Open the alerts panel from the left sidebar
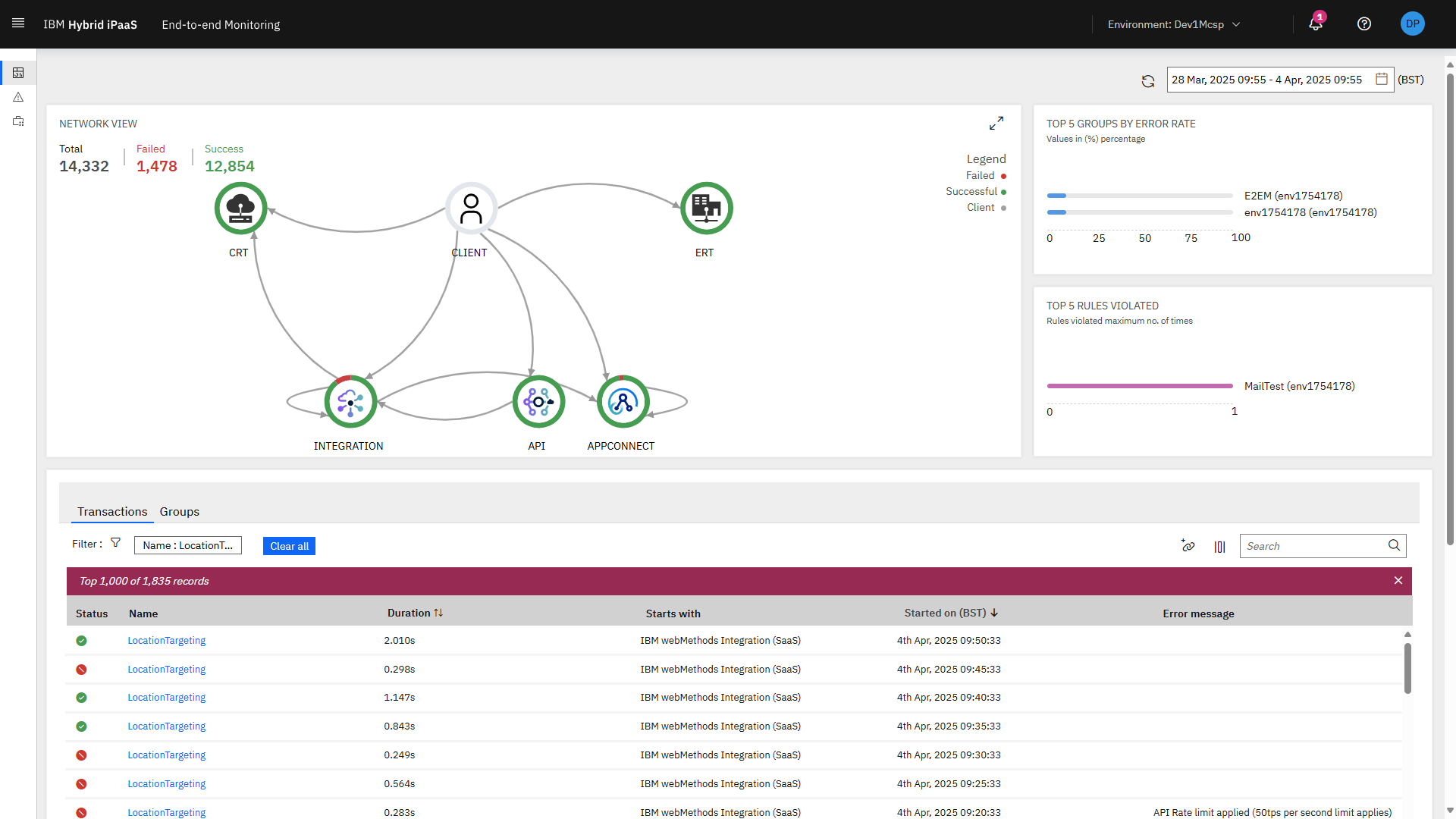 click(x=17, y=97)
